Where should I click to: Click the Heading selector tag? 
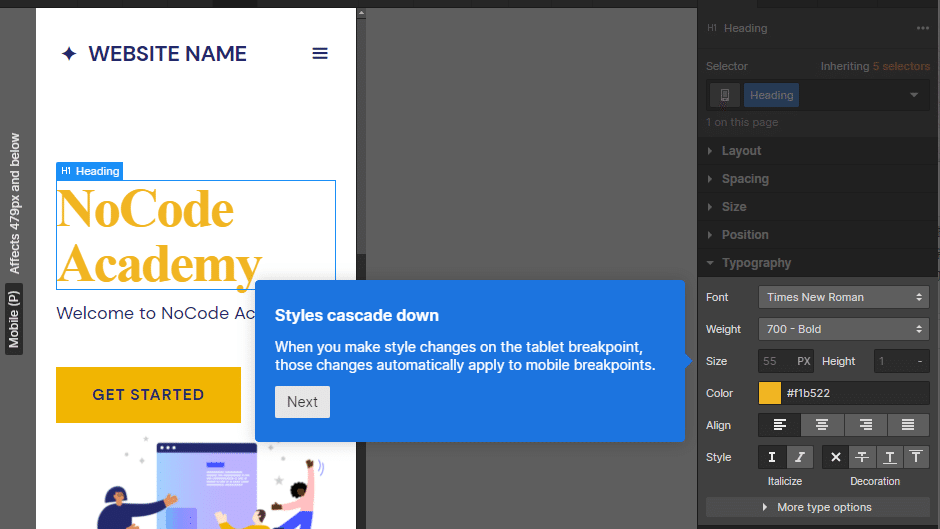(x=772, y=95)
